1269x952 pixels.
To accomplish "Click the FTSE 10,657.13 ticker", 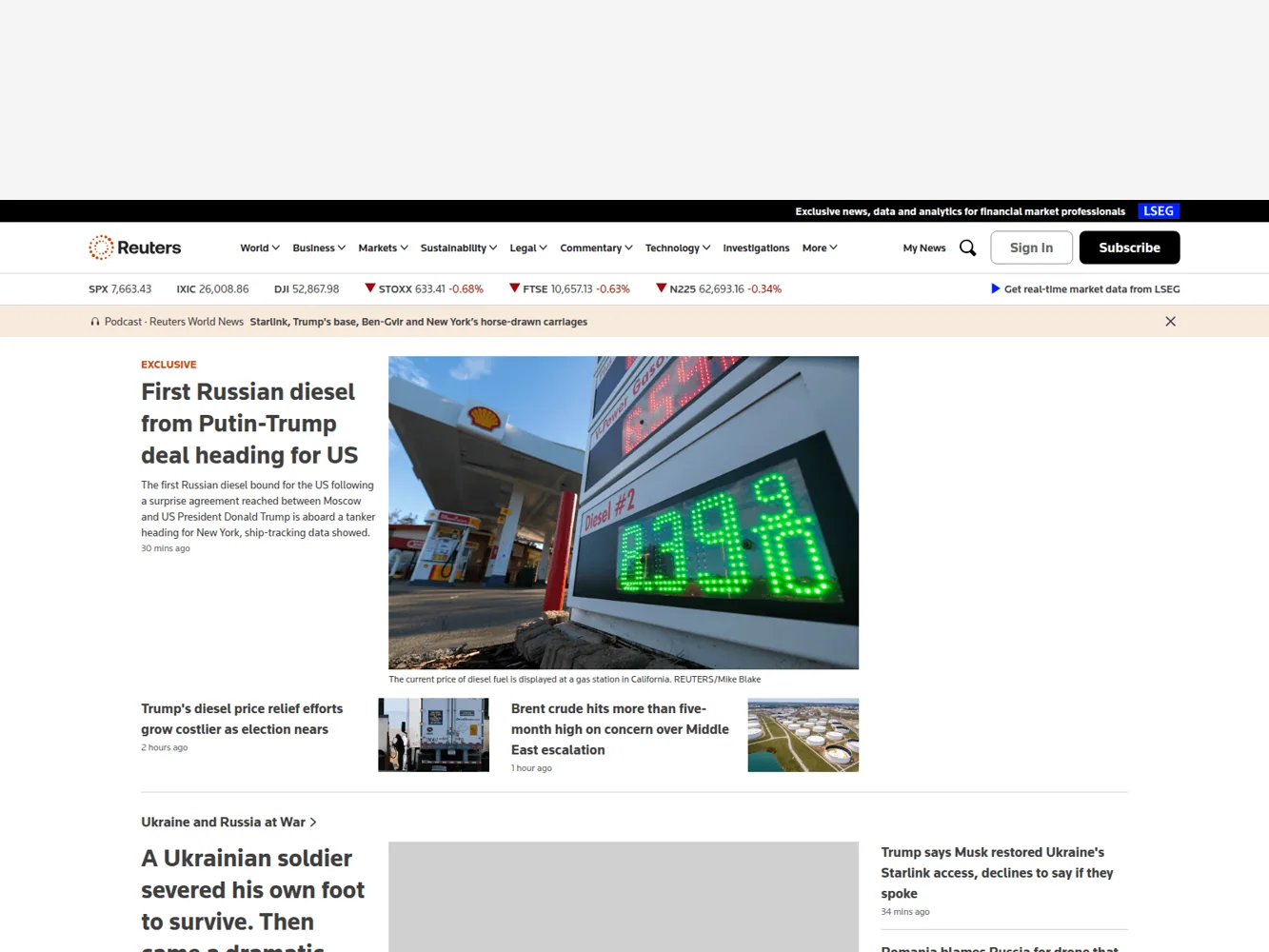I will coord(570,288).
